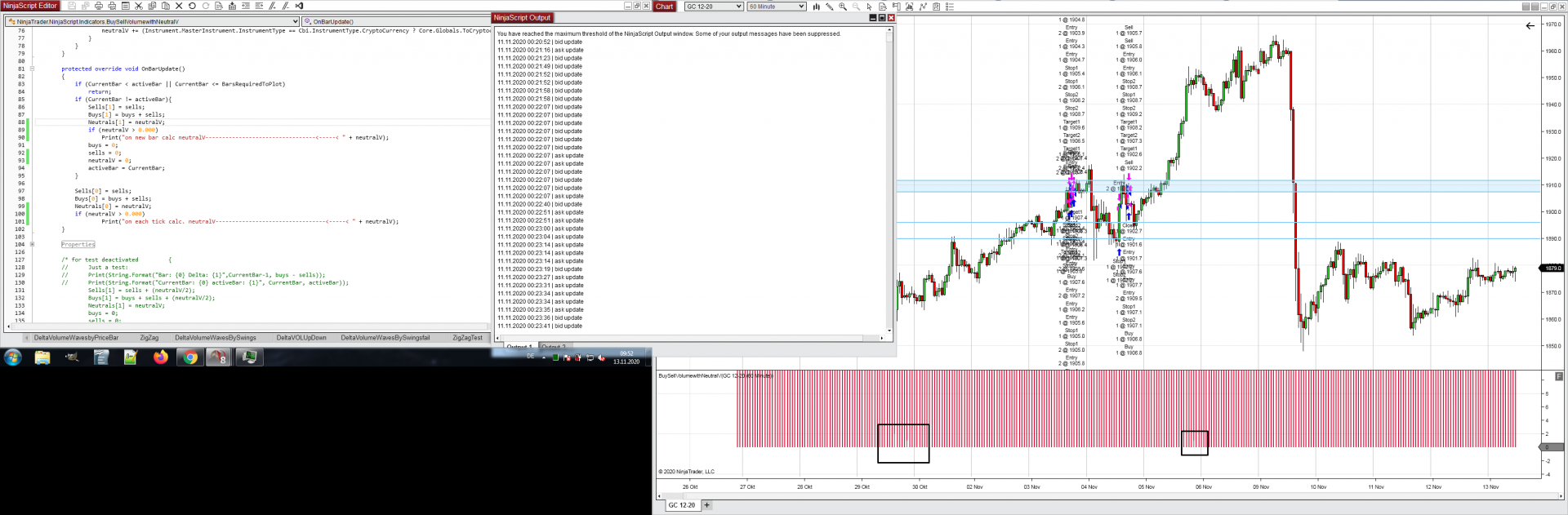The height and width of the screenshot is (515, 1568).
Task: Click the 1879.0 price marker on chart axis
Action: (x=1552, y=268)
